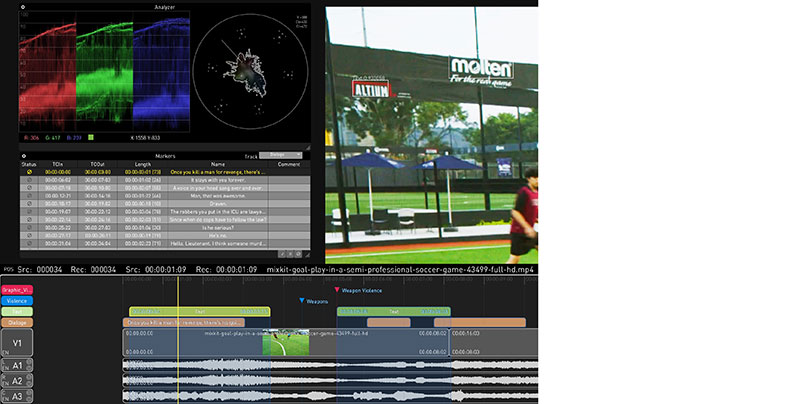Select the 'Man, that was awesome.' marker row

[218, 195]
